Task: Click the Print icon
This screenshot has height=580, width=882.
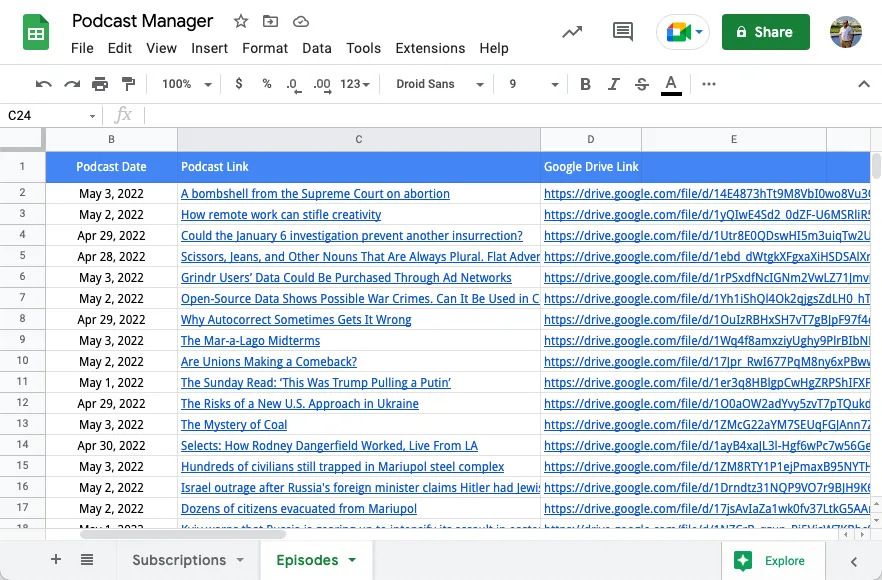Action: coord(100,84)
